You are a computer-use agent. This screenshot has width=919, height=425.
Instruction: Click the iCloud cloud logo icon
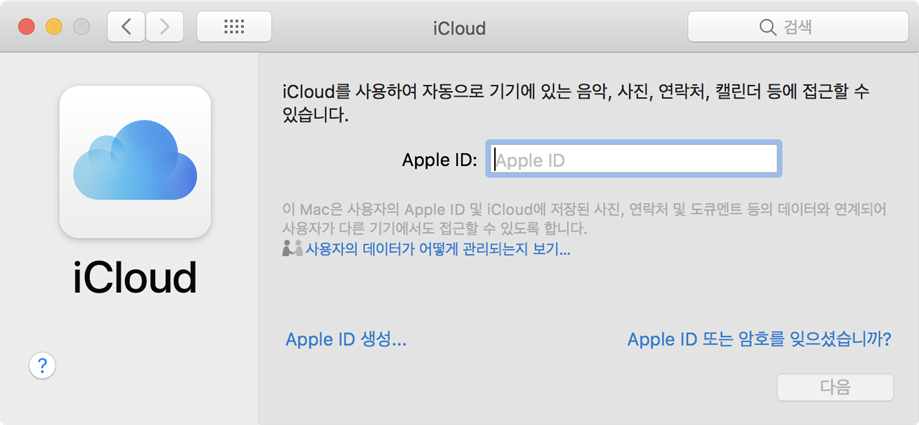135,162
